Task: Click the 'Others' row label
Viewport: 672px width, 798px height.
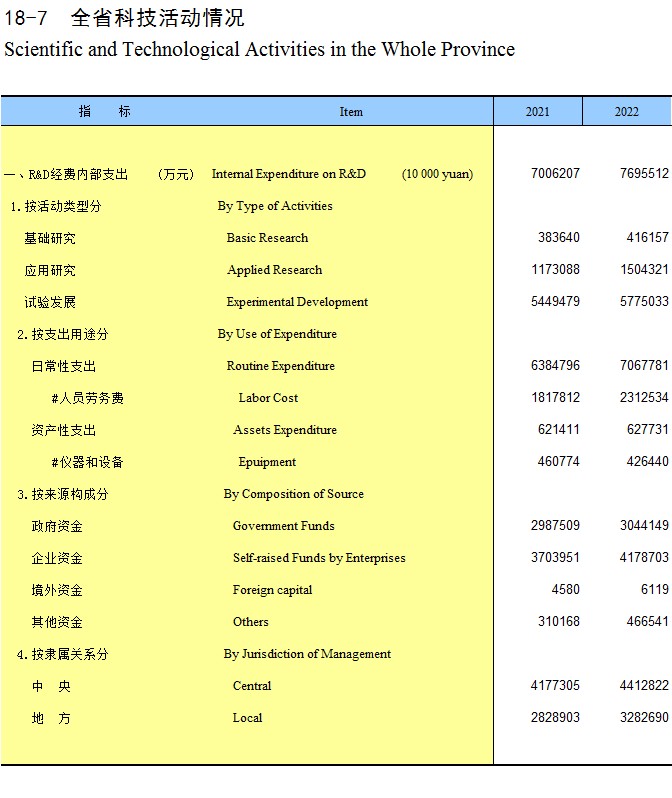Action: [250, 622]
